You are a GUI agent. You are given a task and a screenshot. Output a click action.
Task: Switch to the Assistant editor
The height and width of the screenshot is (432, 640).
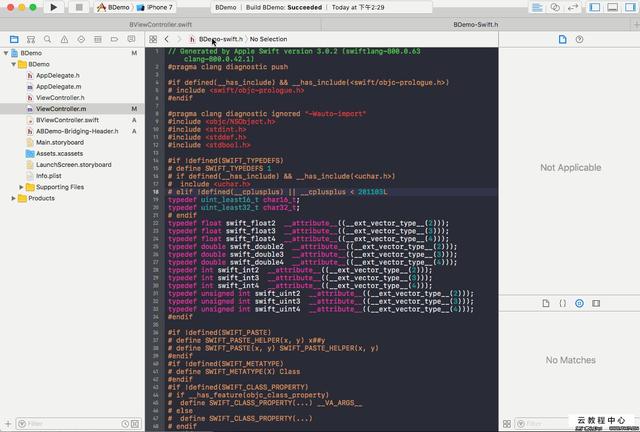tap(555, 7)
